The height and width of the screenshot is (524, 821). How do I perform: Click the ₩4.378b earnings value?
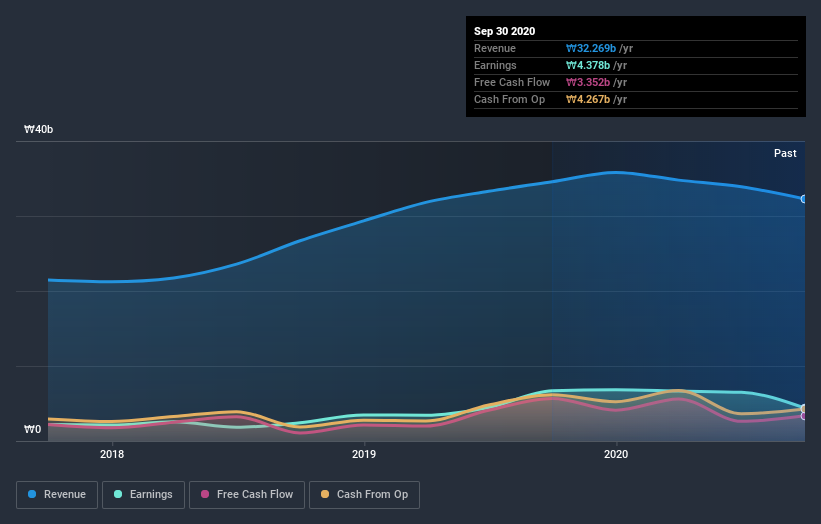click(x=587, y=65)
